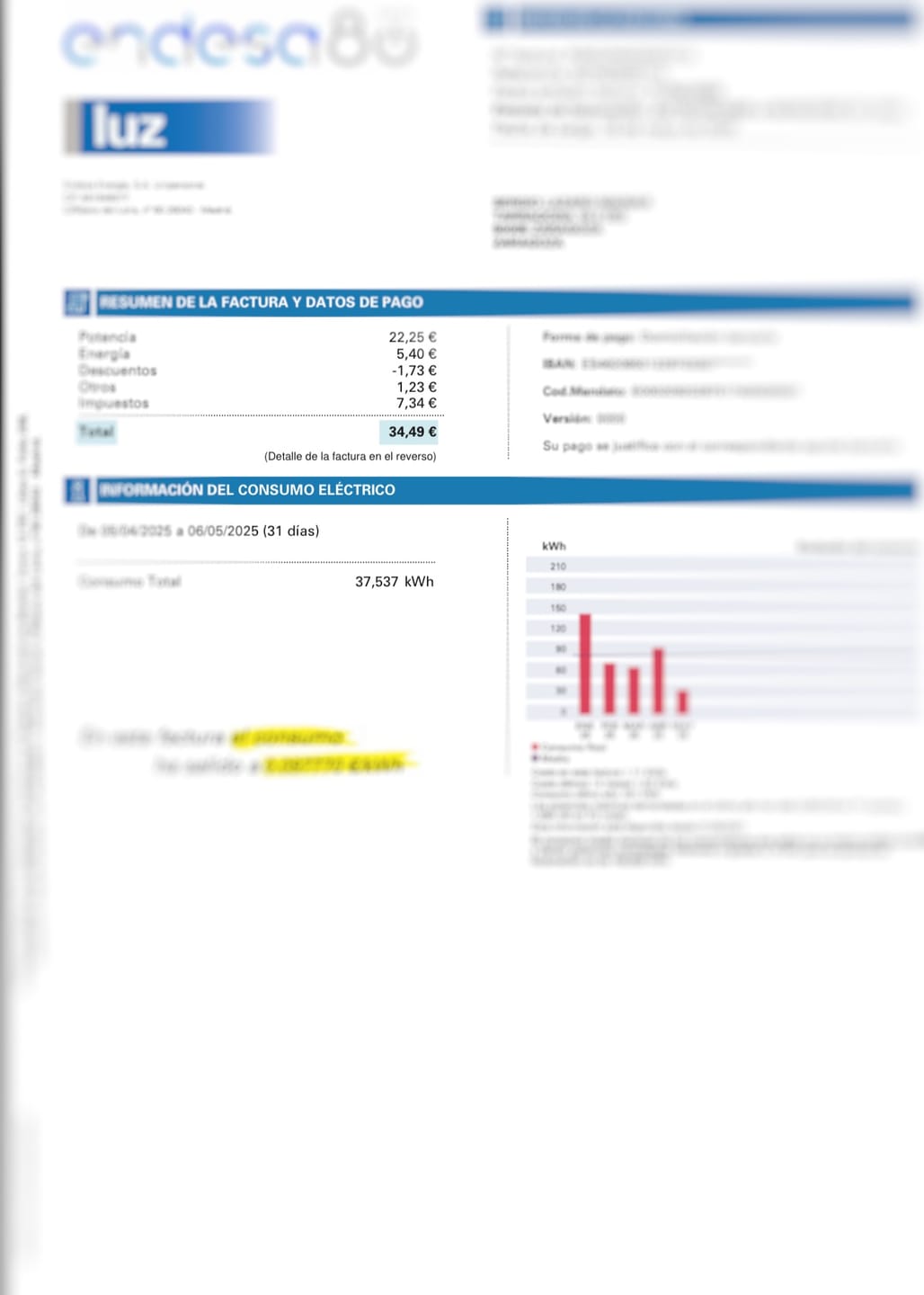Click the Otros amount '1,23 €'
The image size is (924, 1295).
[x=416, y=388]
